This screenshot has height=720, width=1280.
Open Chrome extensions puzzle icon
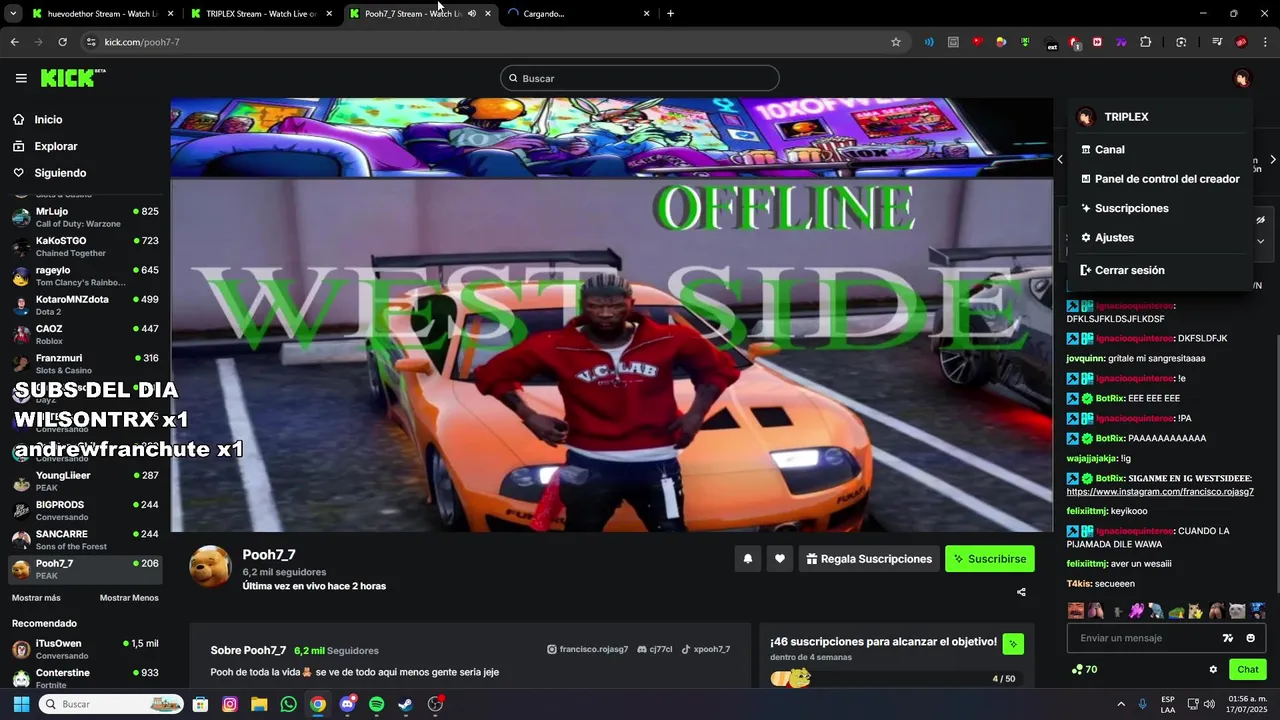[1146, 42]
